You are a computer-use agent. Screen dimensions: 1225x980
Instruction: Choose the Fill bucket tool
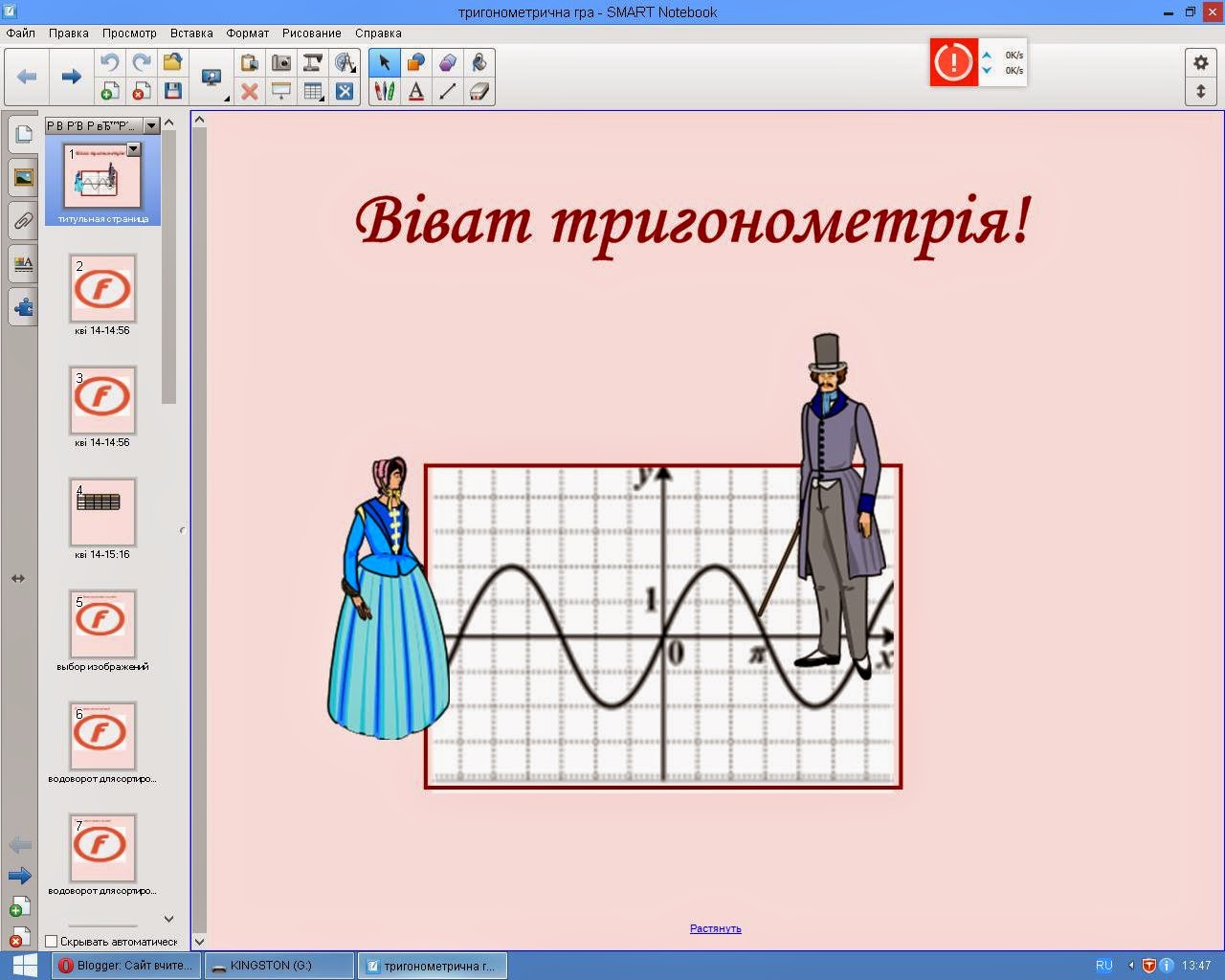[479, 63]
